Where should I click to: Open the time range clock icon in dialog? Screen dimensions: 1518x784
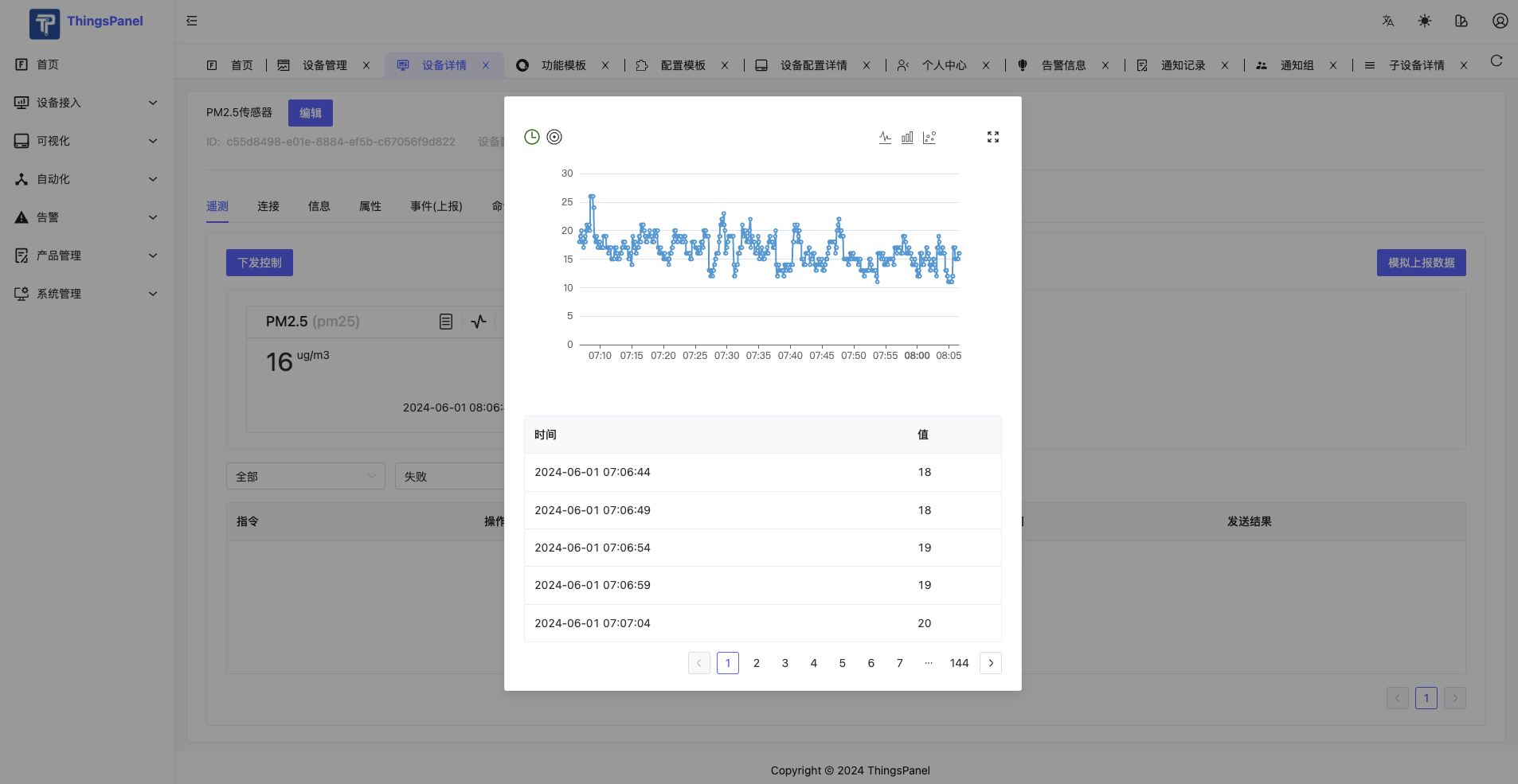coord(532,137)
